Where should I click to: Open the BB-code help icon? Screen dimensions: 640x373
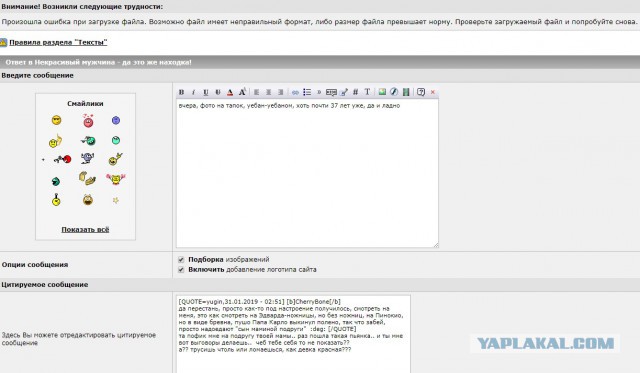click(x=421, y=92)
